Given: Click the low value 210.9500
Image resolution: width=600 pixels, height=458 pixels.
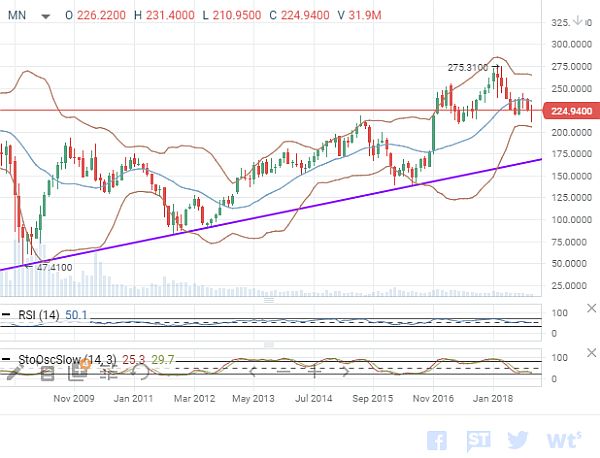Looking at the screenshot, I should pyautogui.click(x=237, y=15).
